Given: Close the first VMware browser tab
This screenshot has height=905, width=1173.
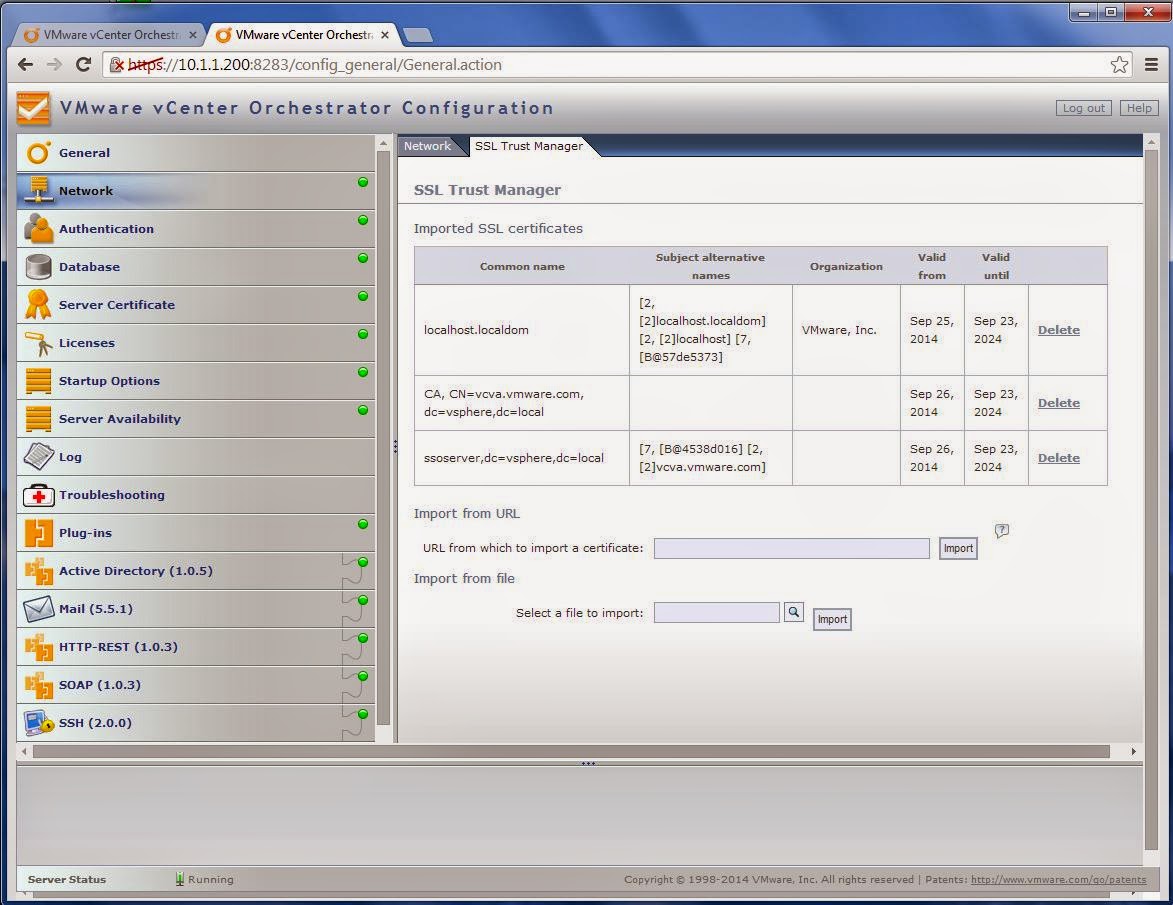Looking at the screenshot, I should pos(192,34).
